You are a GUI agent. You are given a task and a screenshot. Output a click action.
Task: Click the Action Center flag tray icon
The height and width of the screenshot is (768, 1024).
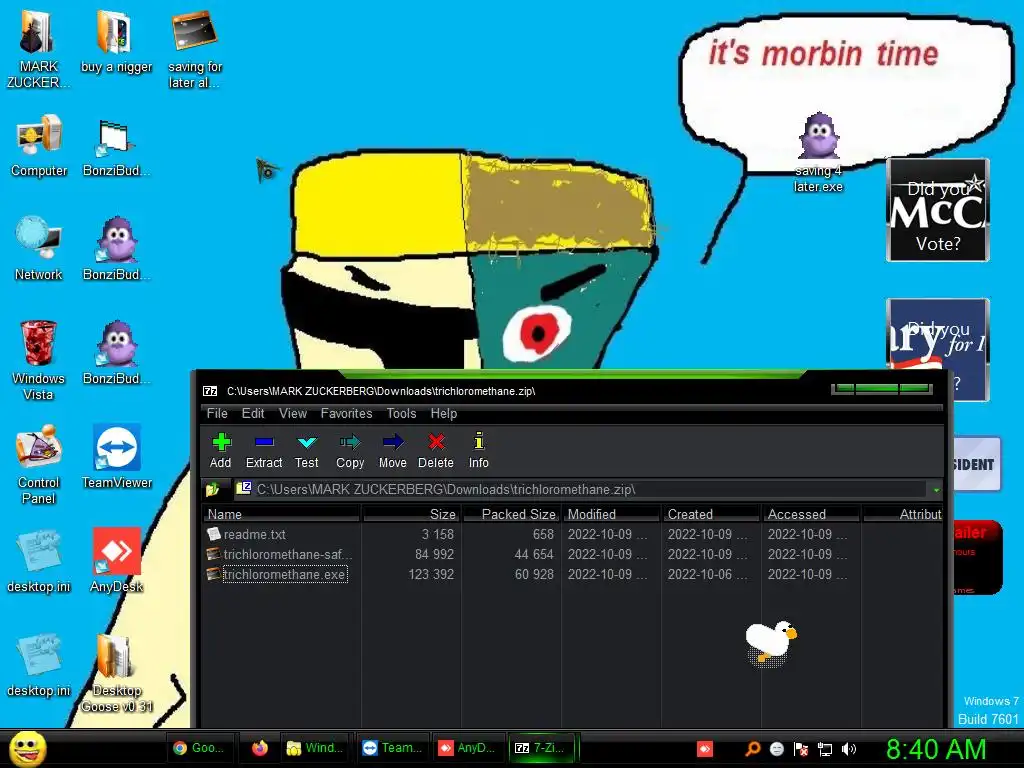pyautogui.click(x=801, y=749)
